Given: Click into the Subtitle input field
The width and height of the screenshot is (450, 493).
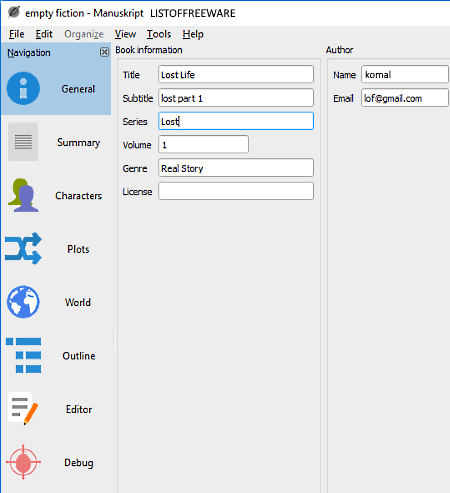Looking at the screenshot, I should pos(236,98).
